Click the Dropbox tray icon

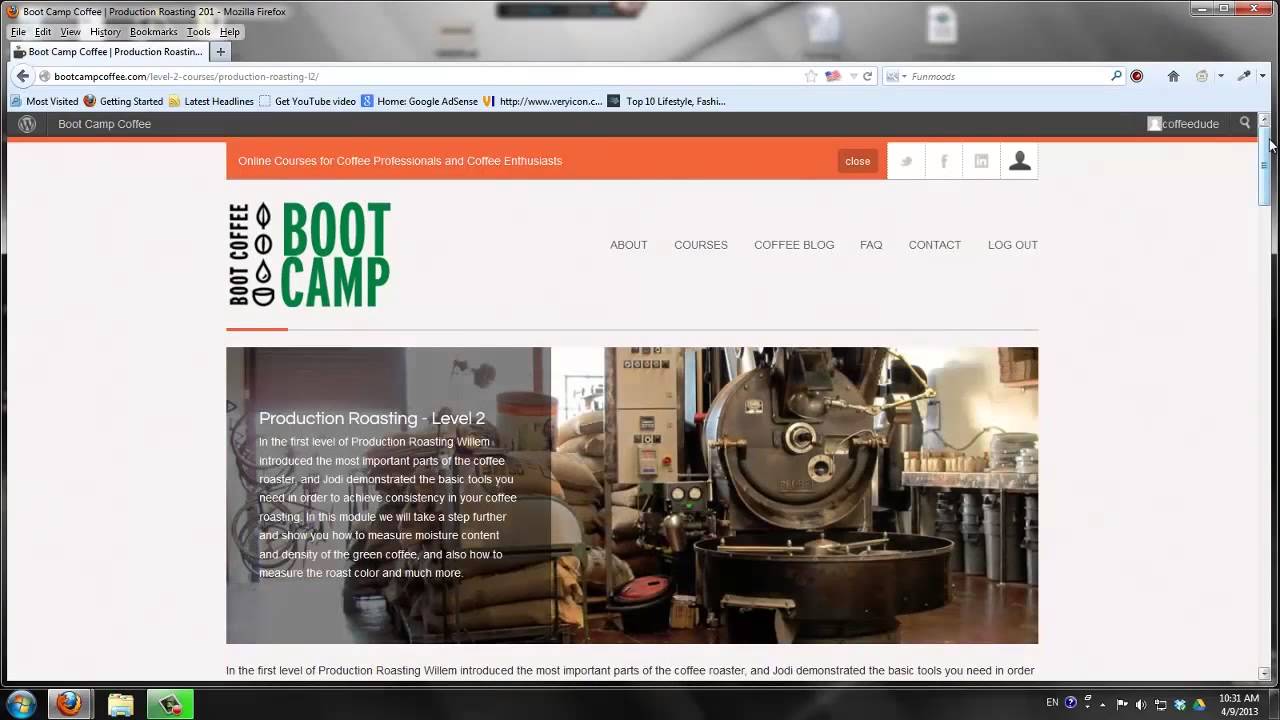click(1180, 704)
